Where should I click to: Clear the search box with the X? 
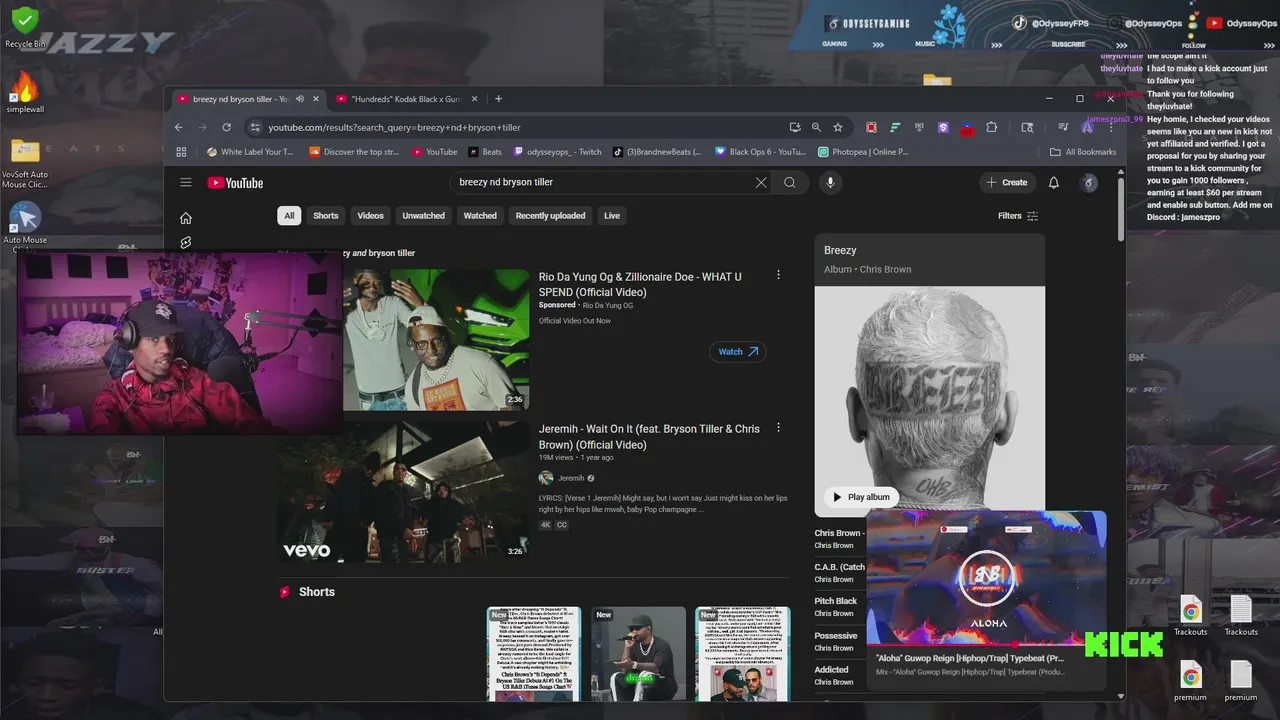[x=761, y=182]
